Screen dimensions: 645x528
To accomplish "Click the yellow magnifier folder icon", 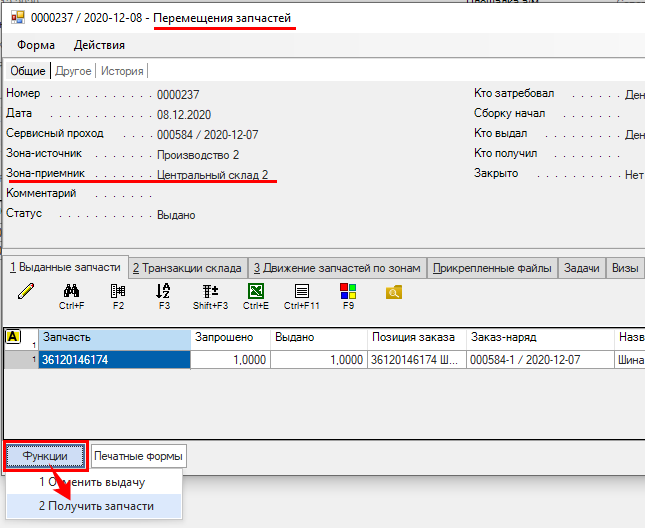I will (x=394, y=292).
